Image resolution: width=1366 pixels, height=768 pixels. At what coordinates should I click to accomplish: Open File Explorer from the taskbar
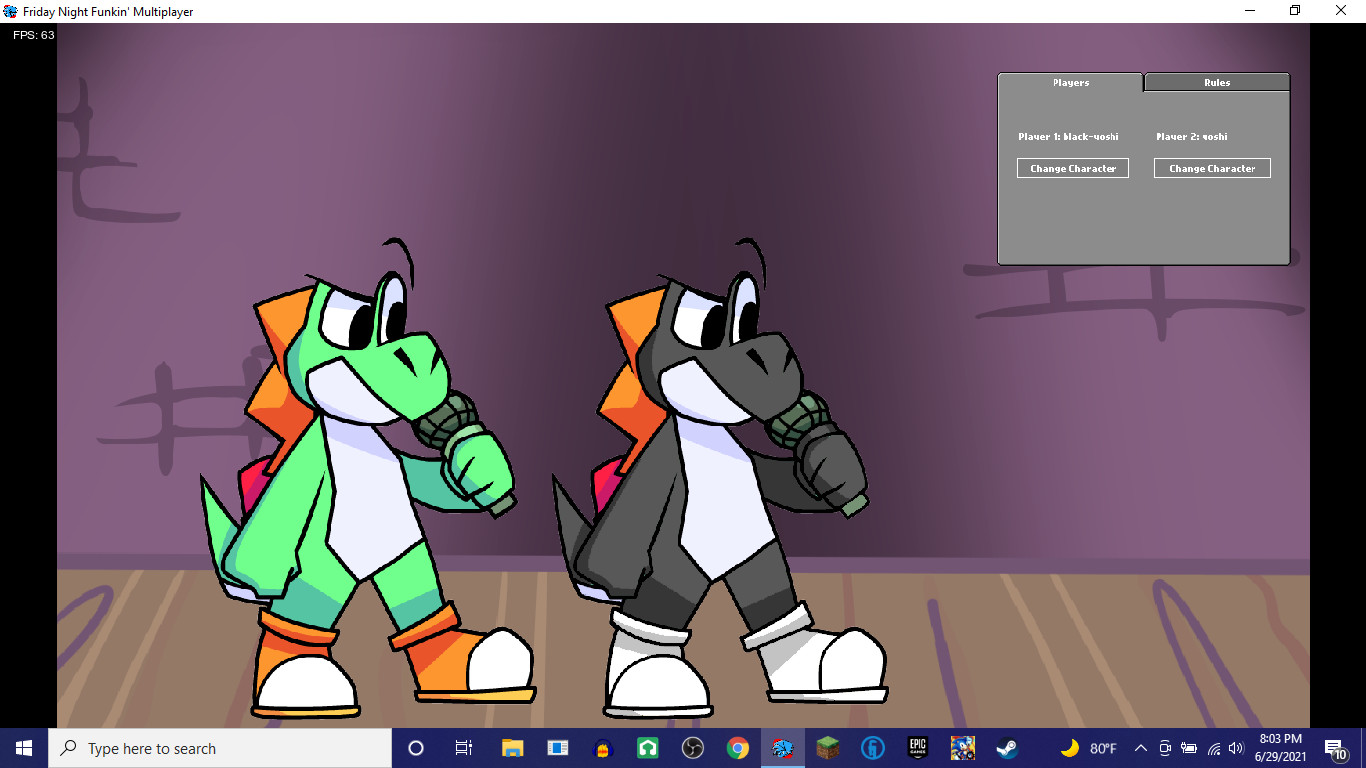click(512, 748)
